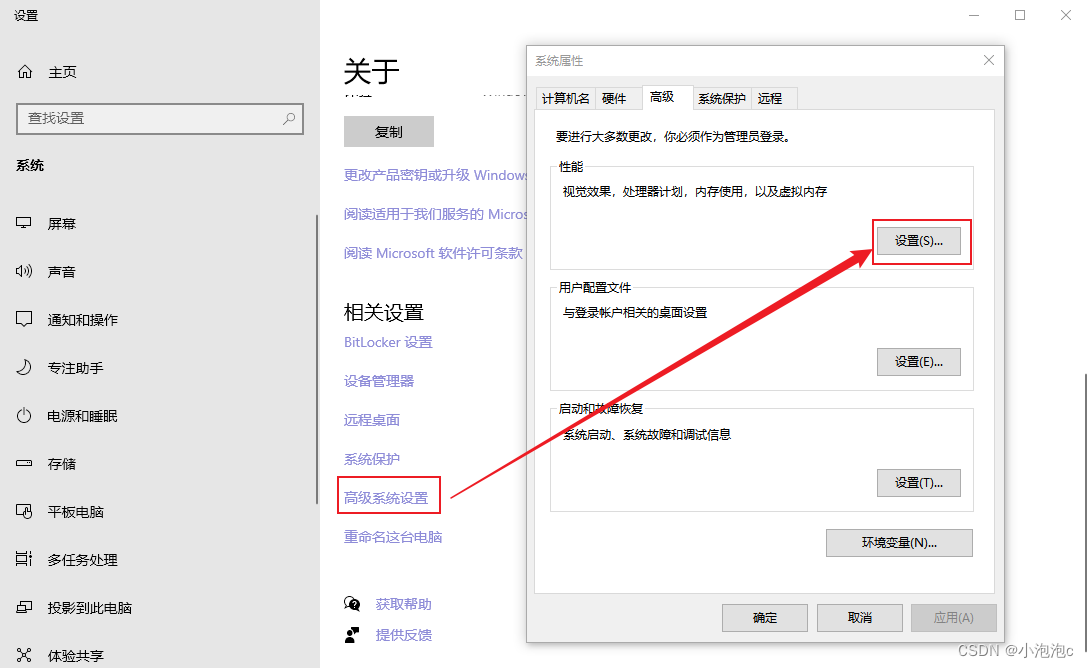The height and width of the screenshot is (668, 1089).
Task: Close the 系统属性 dialog with X
Action: 989,60
